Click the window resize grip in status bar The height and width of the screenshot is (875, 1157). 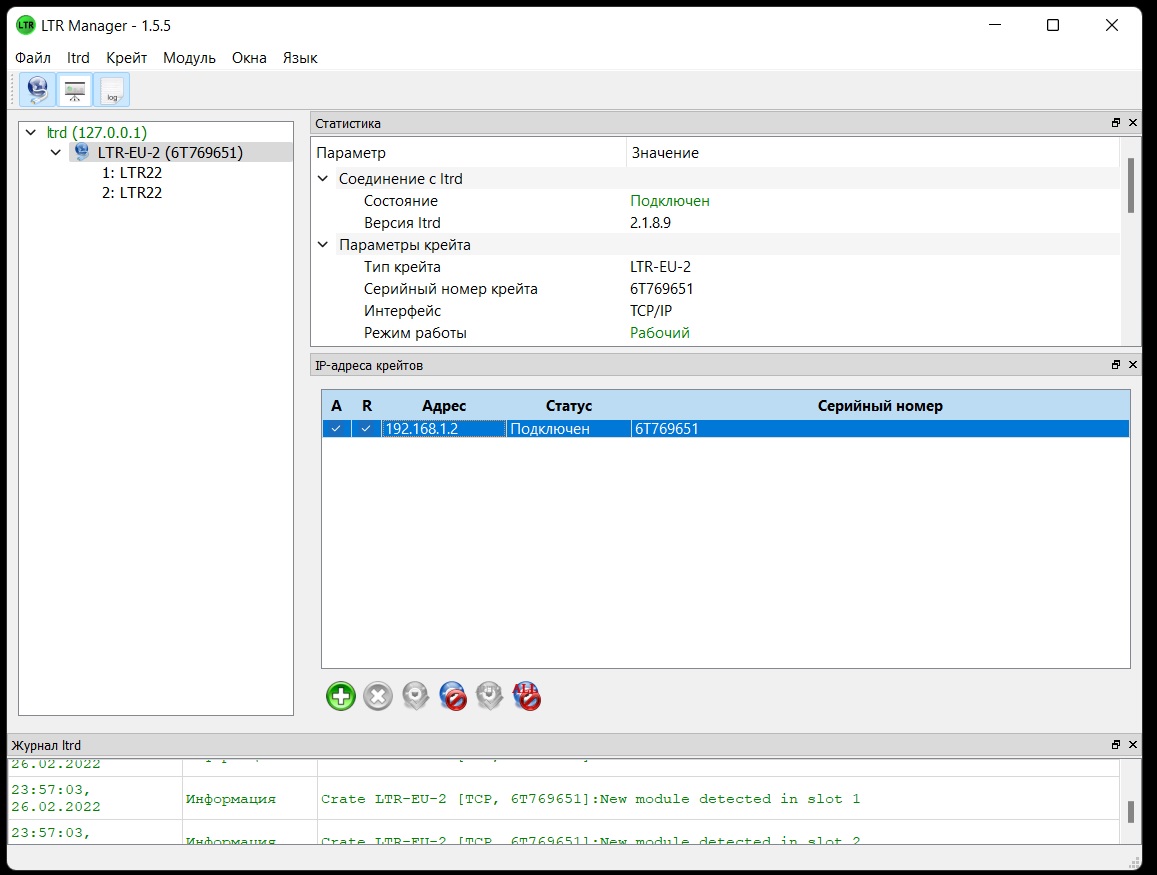(1135, 862)
